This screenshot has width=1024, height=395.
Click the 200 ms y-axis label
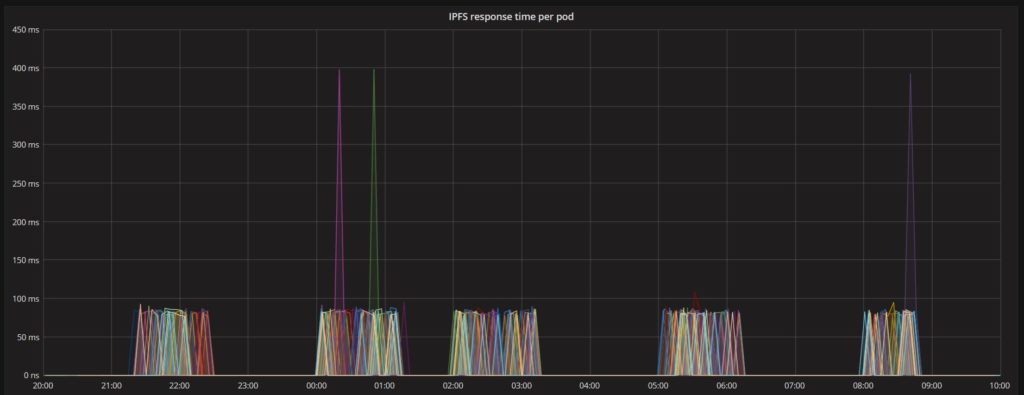pyautogui.click(x=26, y=222)
